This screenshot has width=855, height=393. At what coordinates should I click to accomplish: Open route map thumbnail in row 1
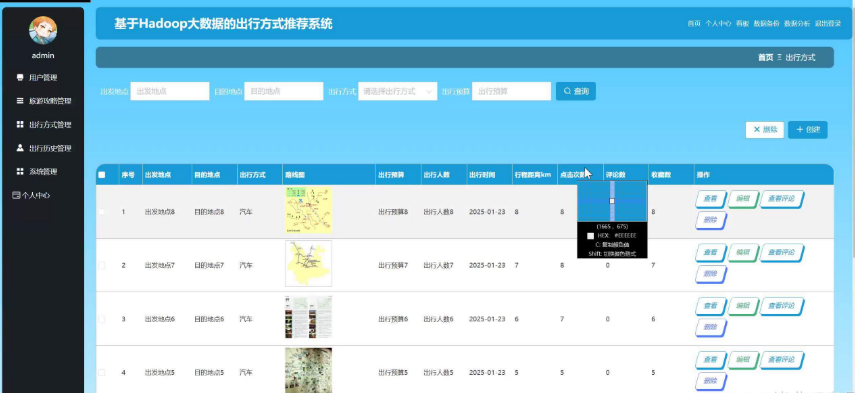309,210
